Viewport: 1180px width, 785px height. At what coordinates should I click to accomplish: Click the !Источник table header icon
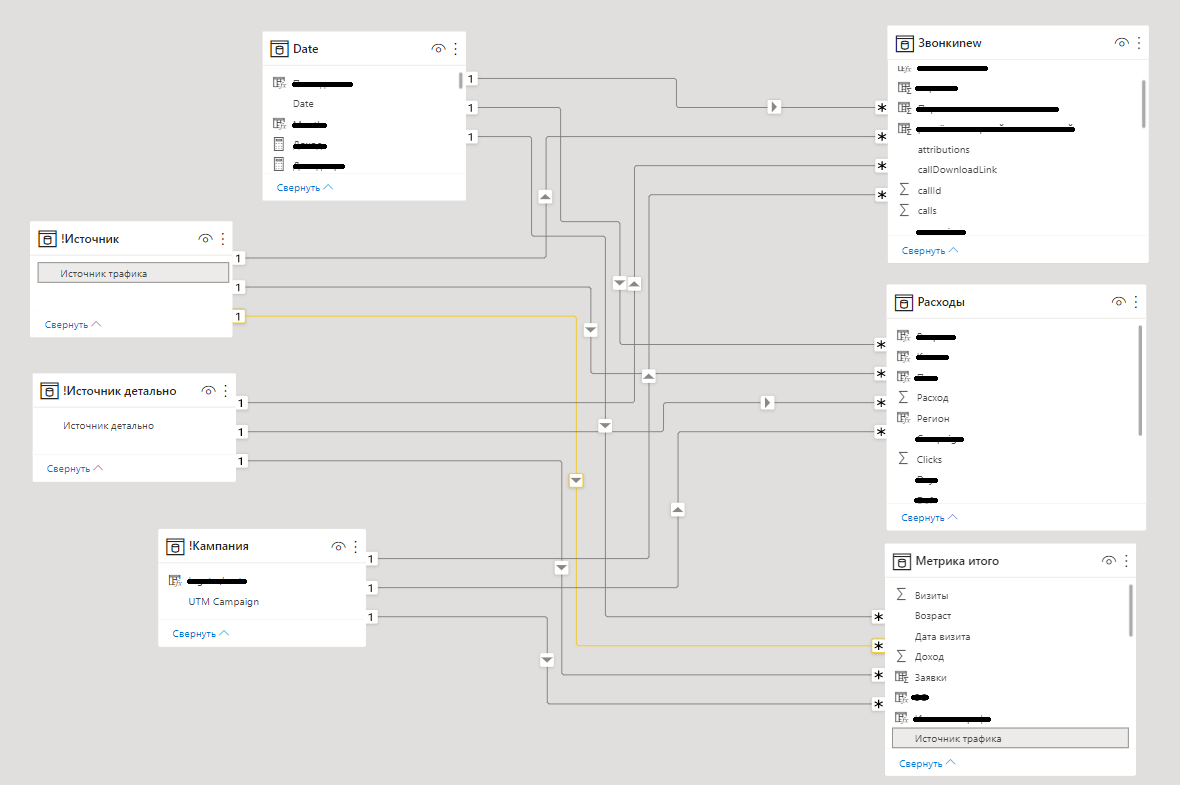point(47,239)
